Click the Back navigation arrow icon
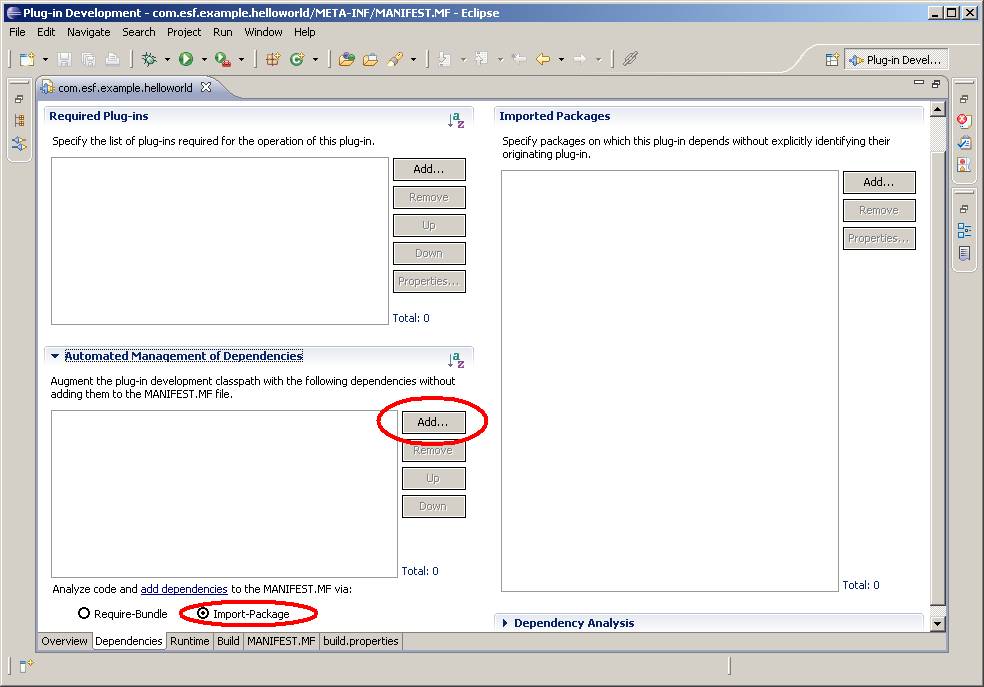984x687 pixels. point(543,59)
